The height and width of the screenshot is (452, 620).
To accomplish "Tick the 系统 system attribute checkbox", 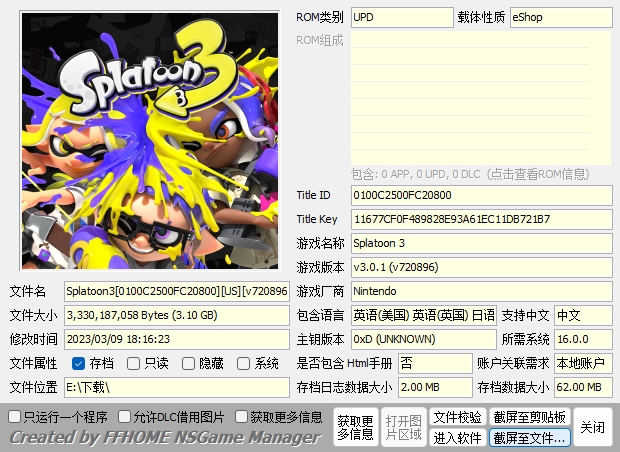I will click(244, 364).
